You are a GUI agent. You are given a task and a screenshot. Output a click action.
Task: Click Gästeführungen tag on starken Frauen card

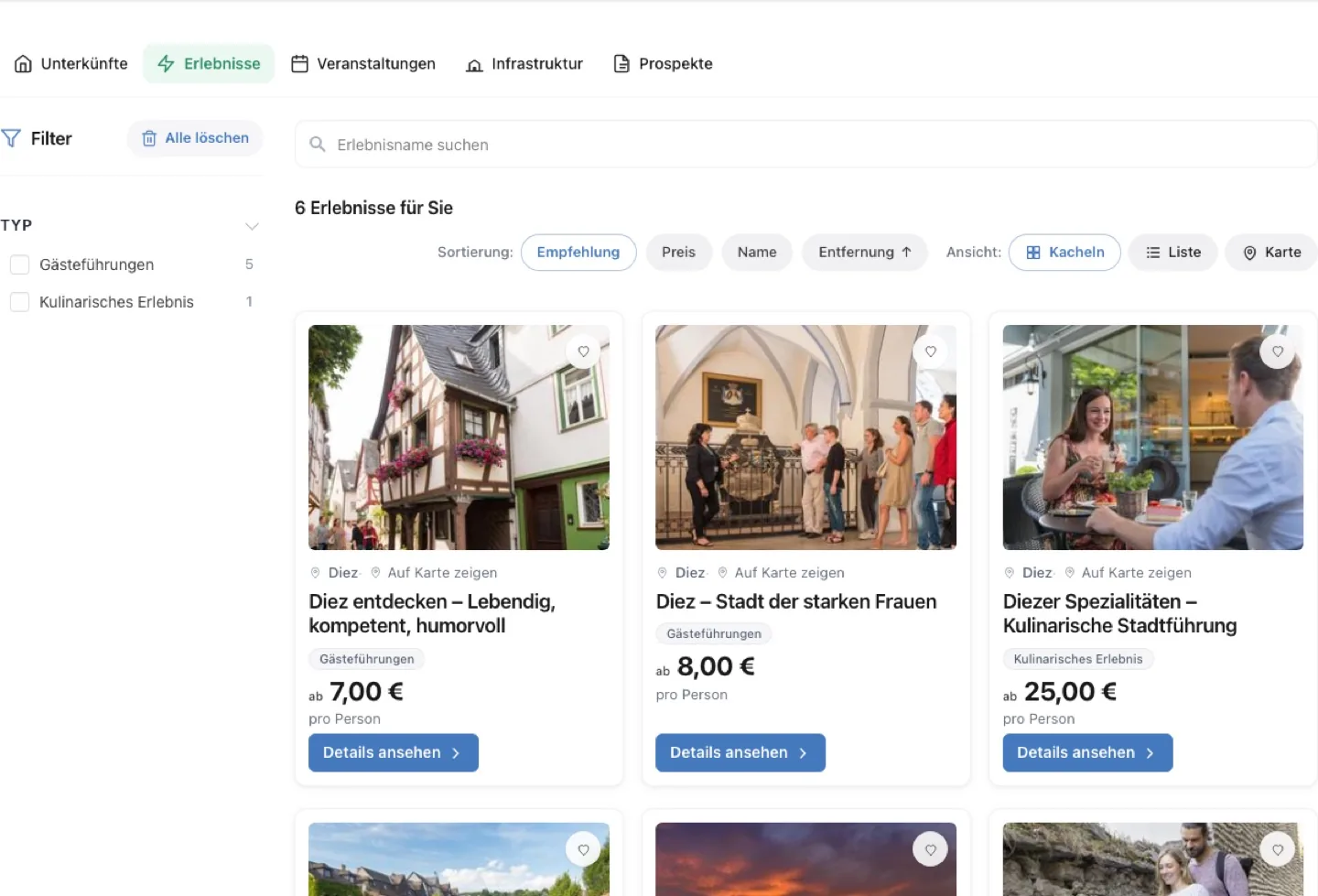point(714,634)
